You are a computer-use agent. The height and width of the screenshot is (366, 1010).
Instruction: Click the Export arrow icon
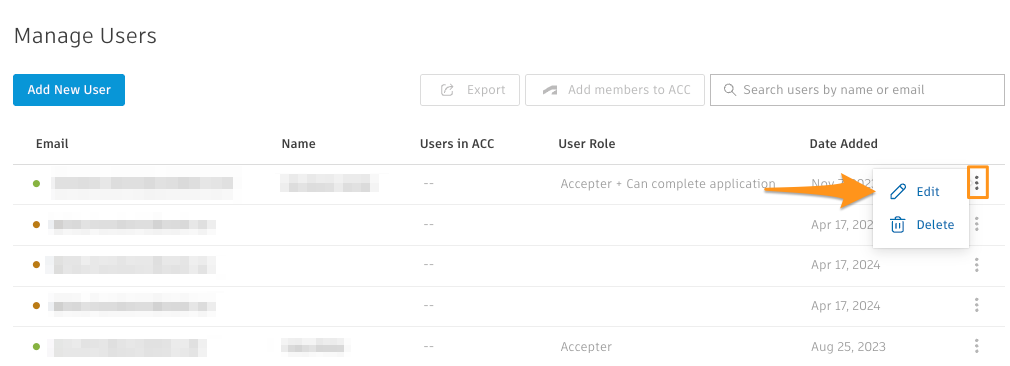447,90
